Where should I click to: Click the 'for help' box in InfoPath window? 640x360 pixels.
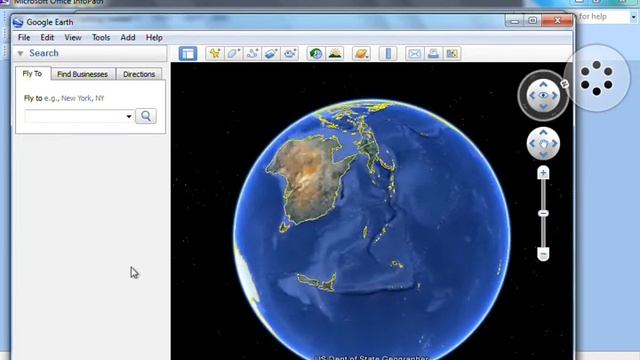coord(604,17)
